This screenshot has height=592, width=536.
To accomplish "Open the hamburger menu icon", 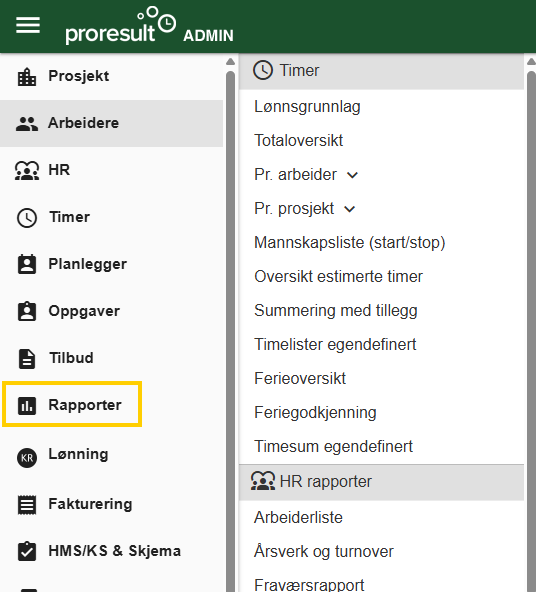I will pos(28,25).
